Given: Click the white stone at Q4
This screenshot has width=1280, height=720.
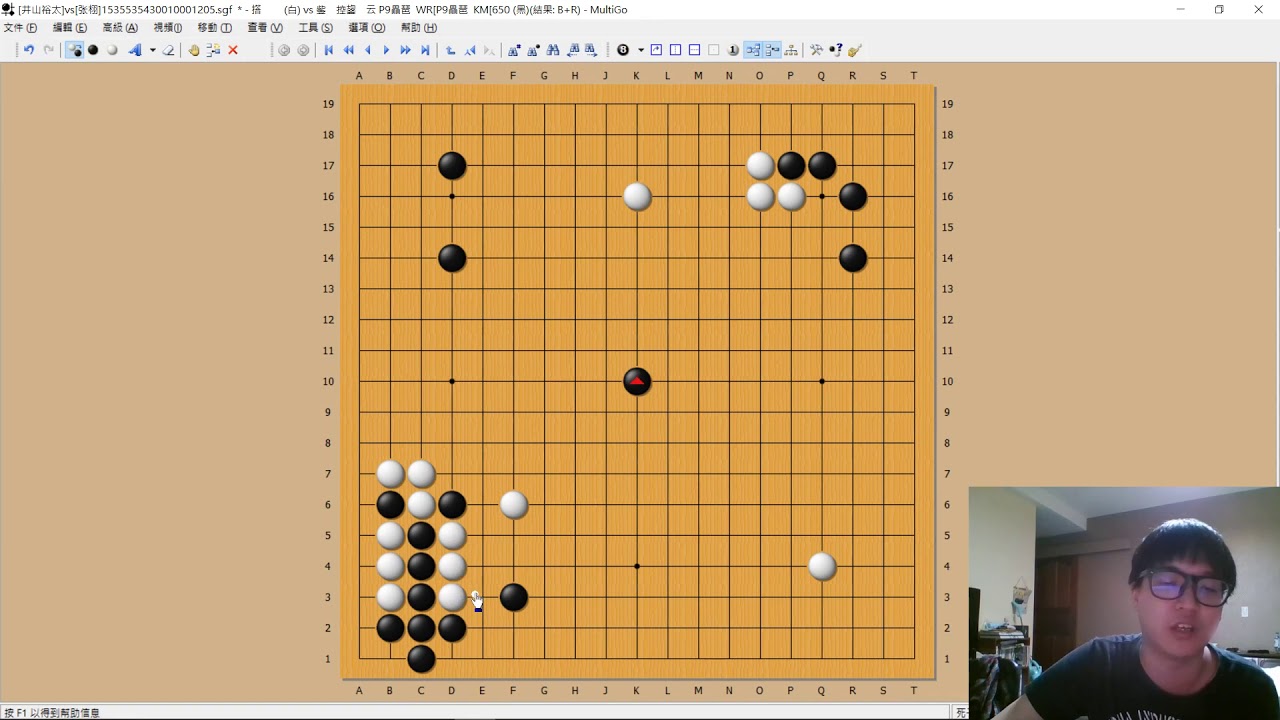Looking at the screenshot, I should (x=822, y=566).
